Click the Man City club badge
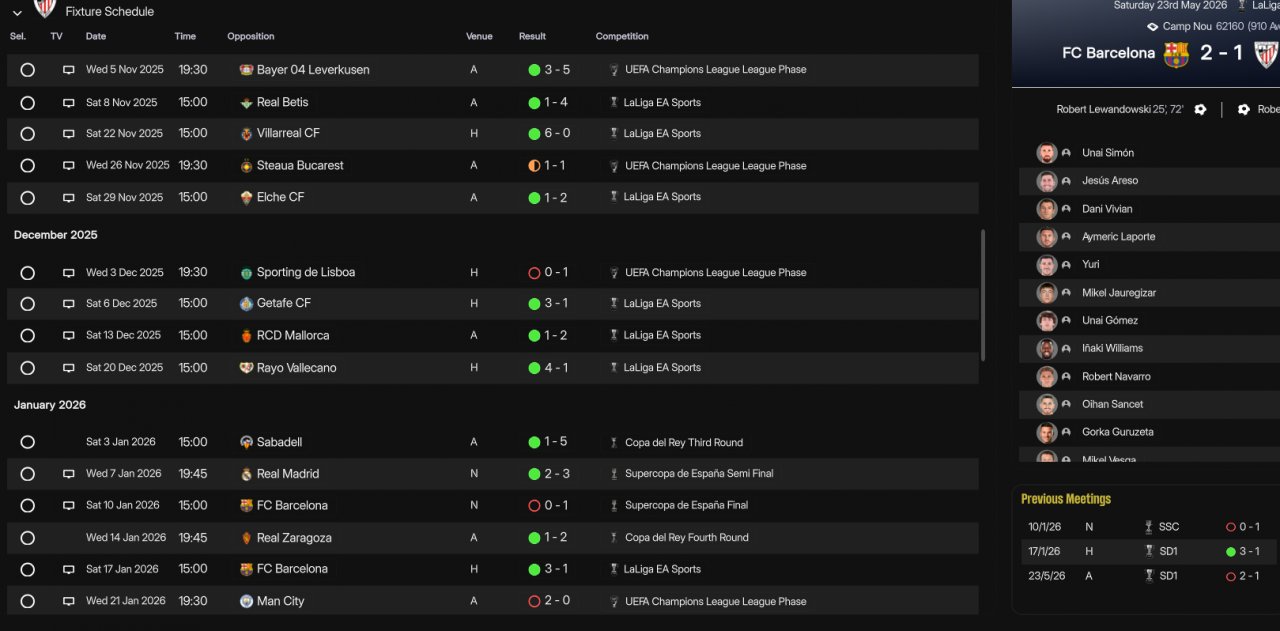This screenshot has width=1280, height=631. (x=246, y=601)
